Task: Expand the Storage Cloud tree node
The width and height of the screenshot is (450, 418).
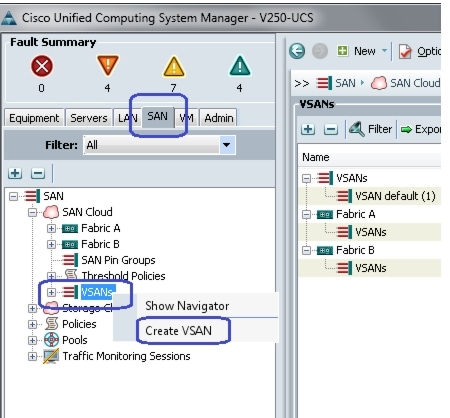Action: pos(32,308)
